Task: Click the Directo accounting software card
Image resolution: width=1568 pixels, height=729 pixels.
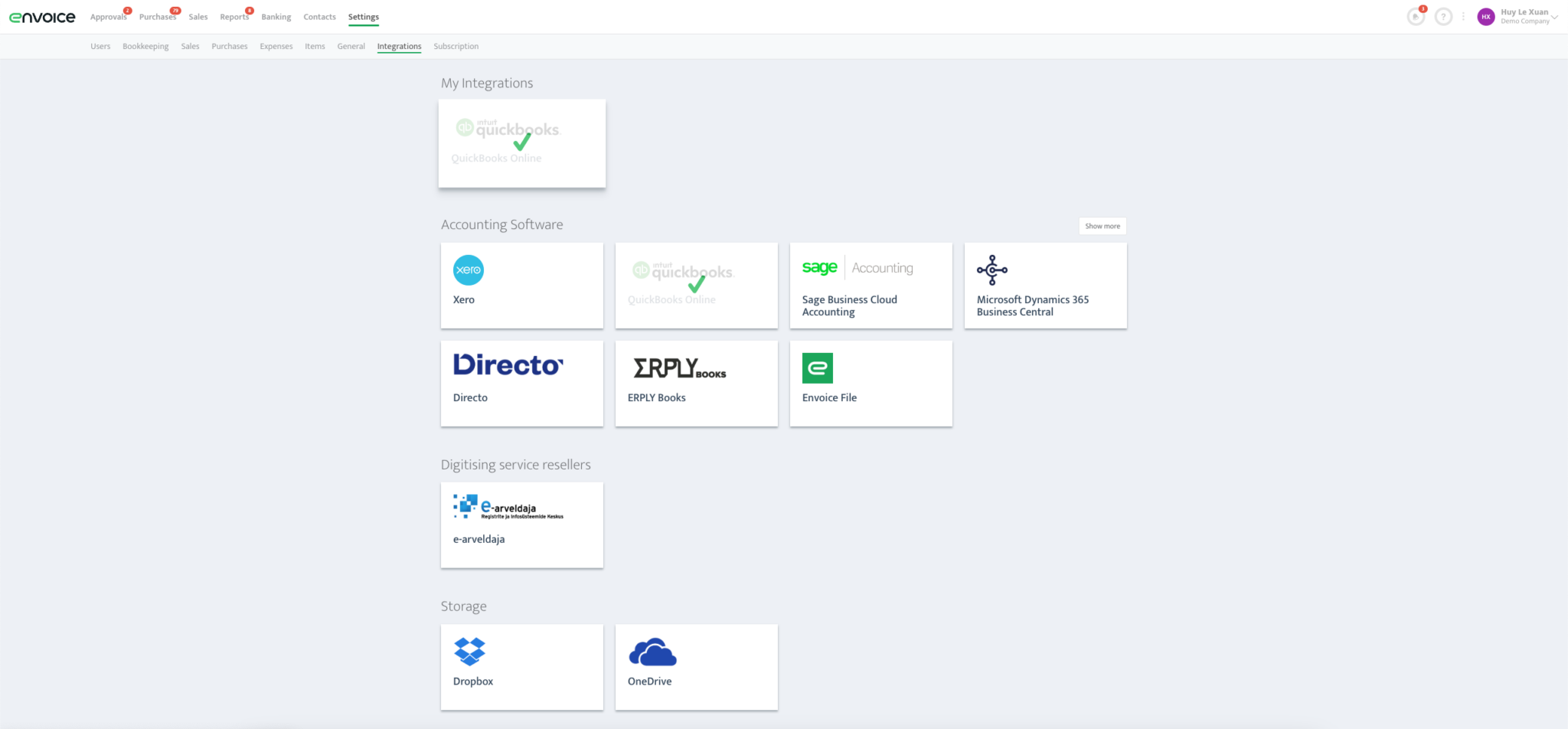Action: tap(521, 383)
